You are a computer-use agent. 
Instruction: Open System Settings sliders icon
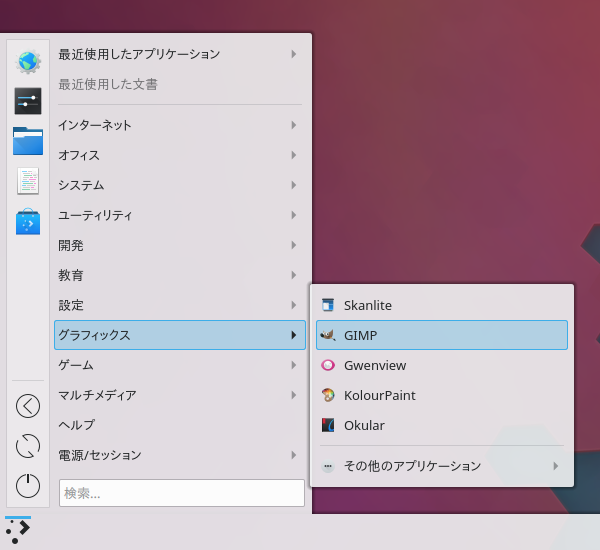28,101
